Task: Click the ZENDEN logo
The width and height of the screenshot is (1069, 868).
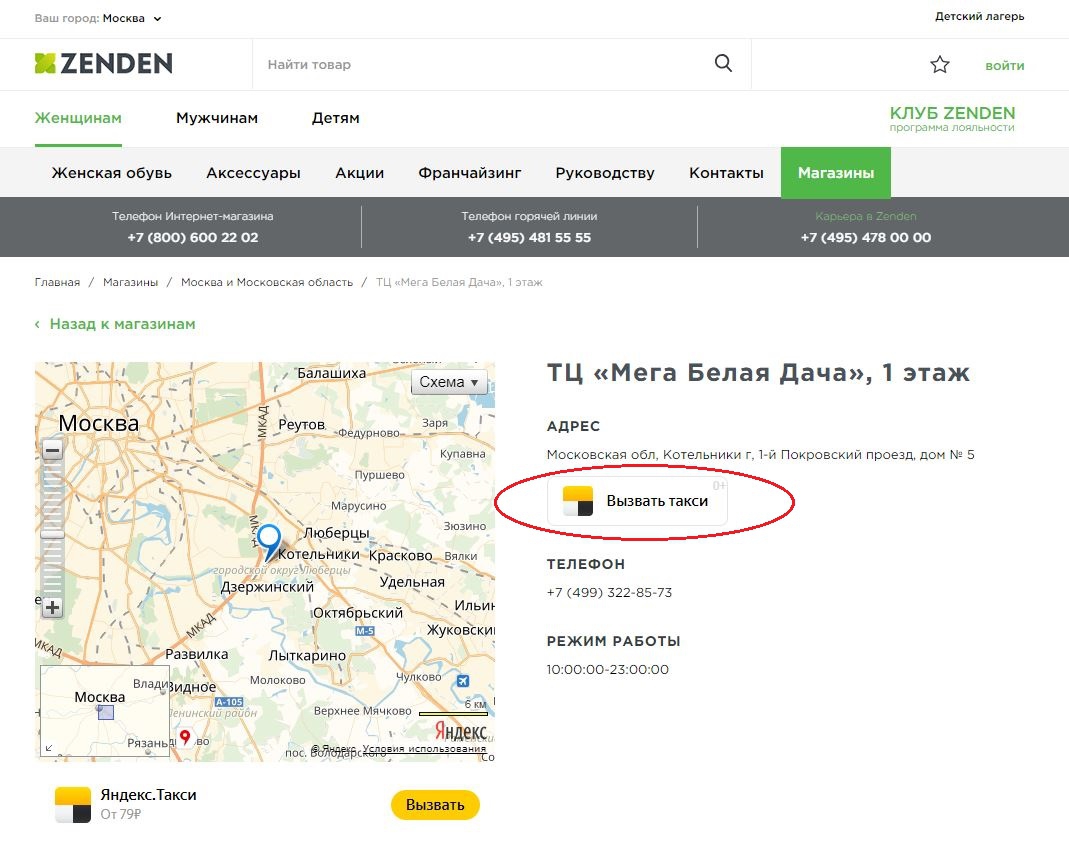Action: (104, 63)
